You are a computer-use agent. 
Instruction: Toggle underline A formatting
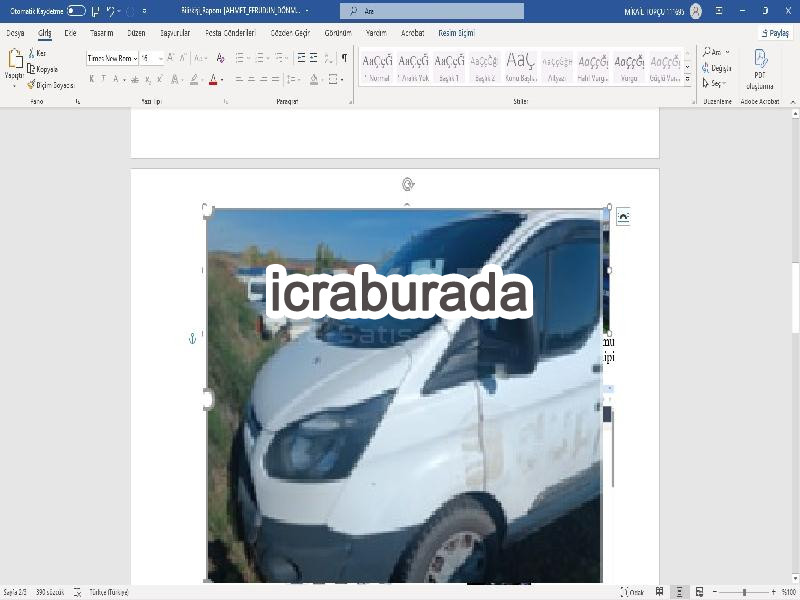[x=116, y=79]
